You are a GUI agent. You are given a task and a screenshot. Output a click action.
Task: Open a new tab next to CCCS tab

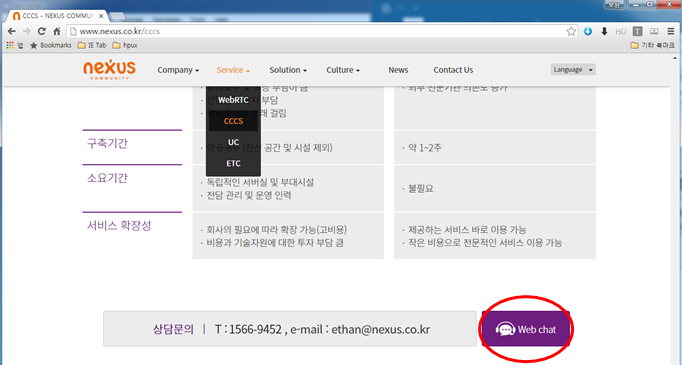click(117, 17)
